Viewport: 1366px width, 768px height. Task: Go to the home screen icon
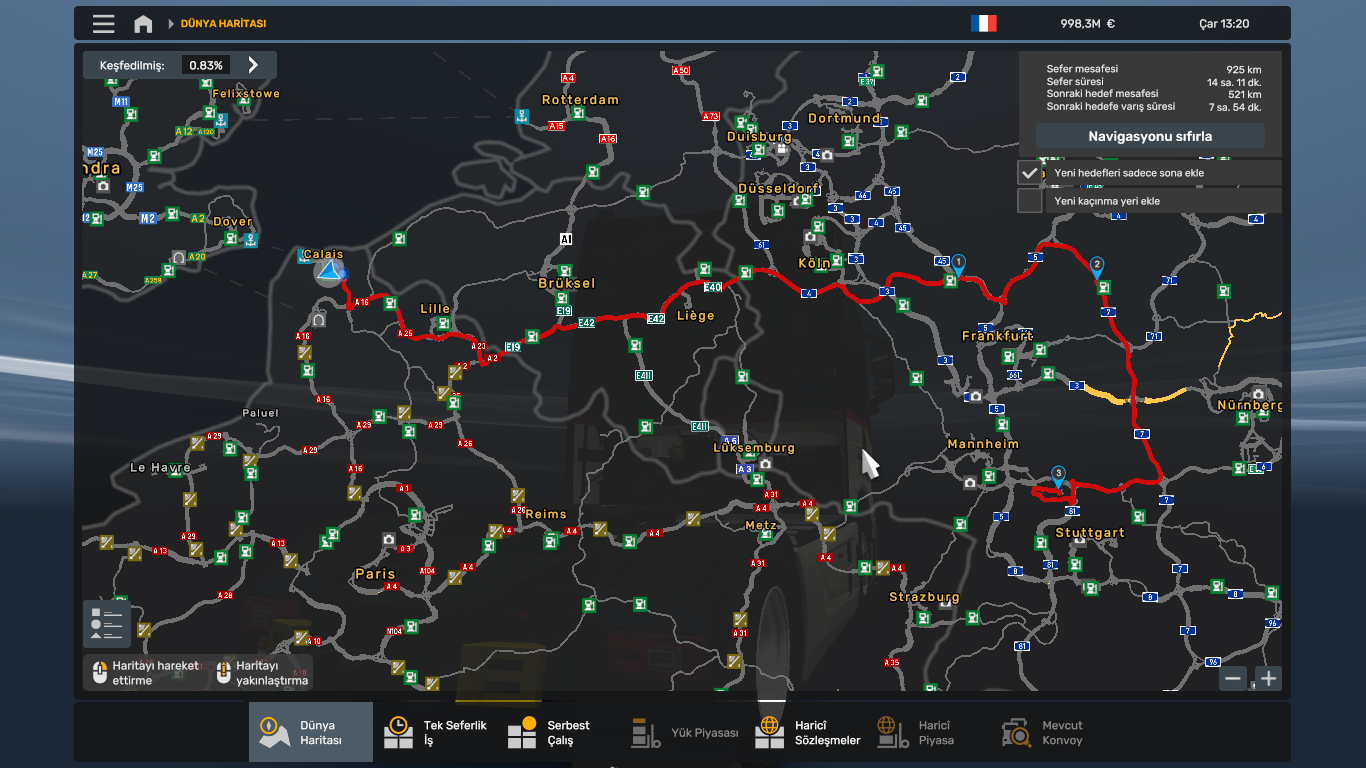tap(144, 23)
